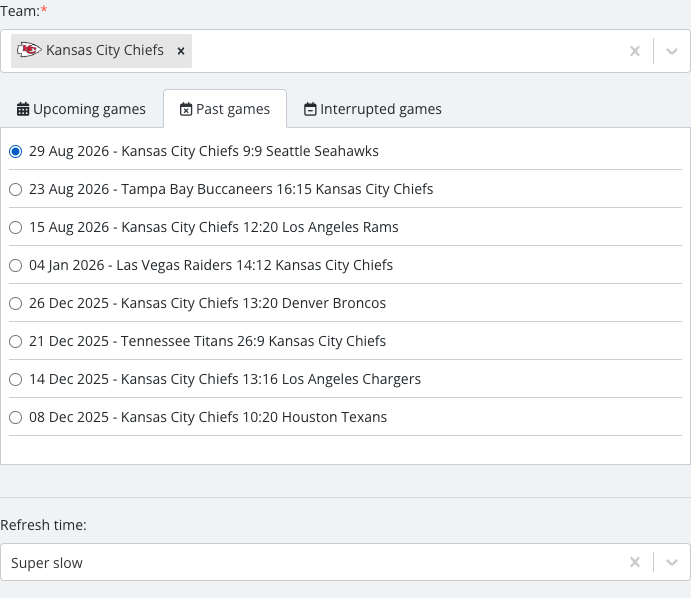
Task: Click the Kansas City Chiefs logo icon
Action: (x=29, y=50)
